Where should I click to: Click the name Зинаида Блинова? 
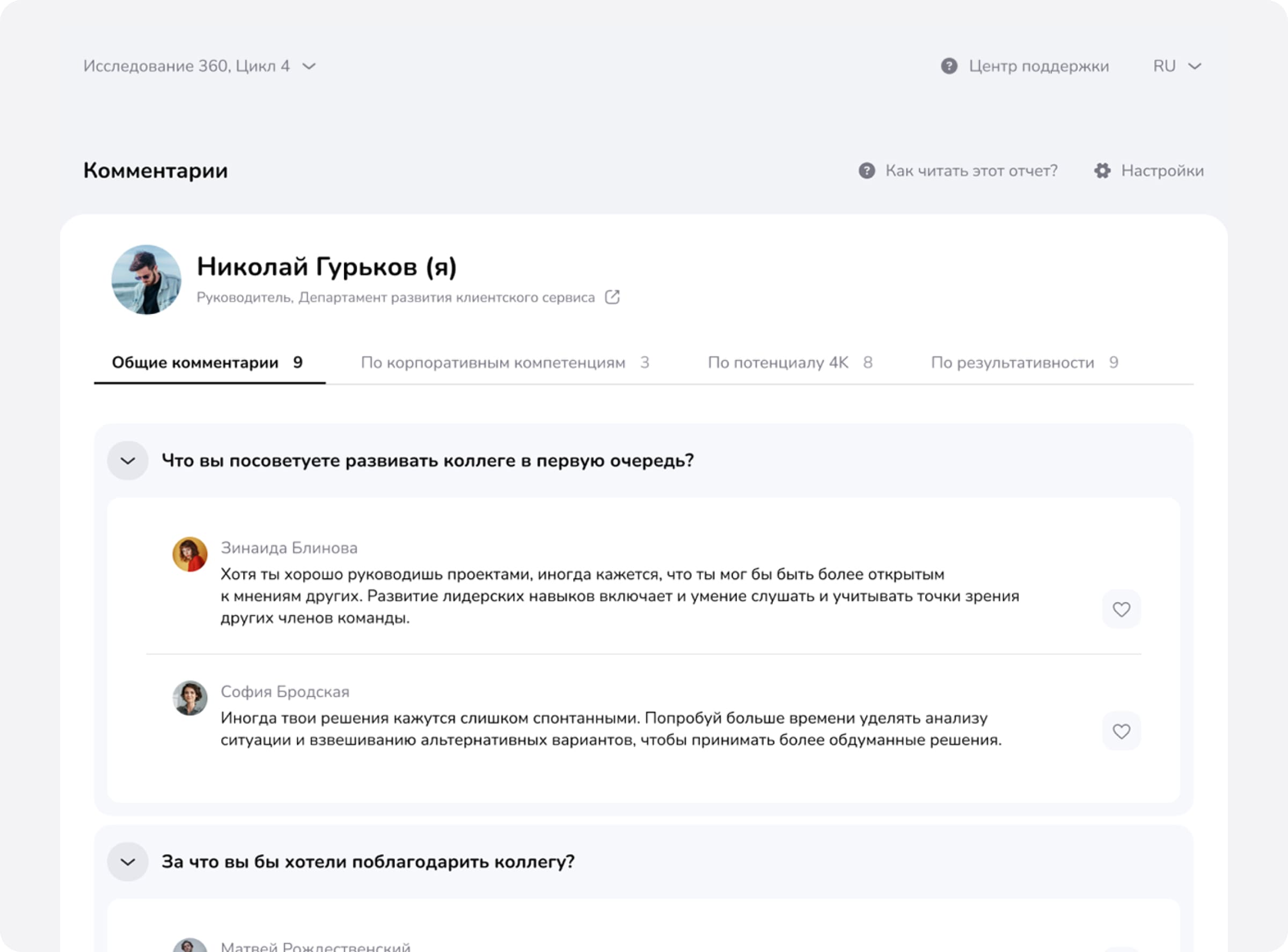click(289, 548)
